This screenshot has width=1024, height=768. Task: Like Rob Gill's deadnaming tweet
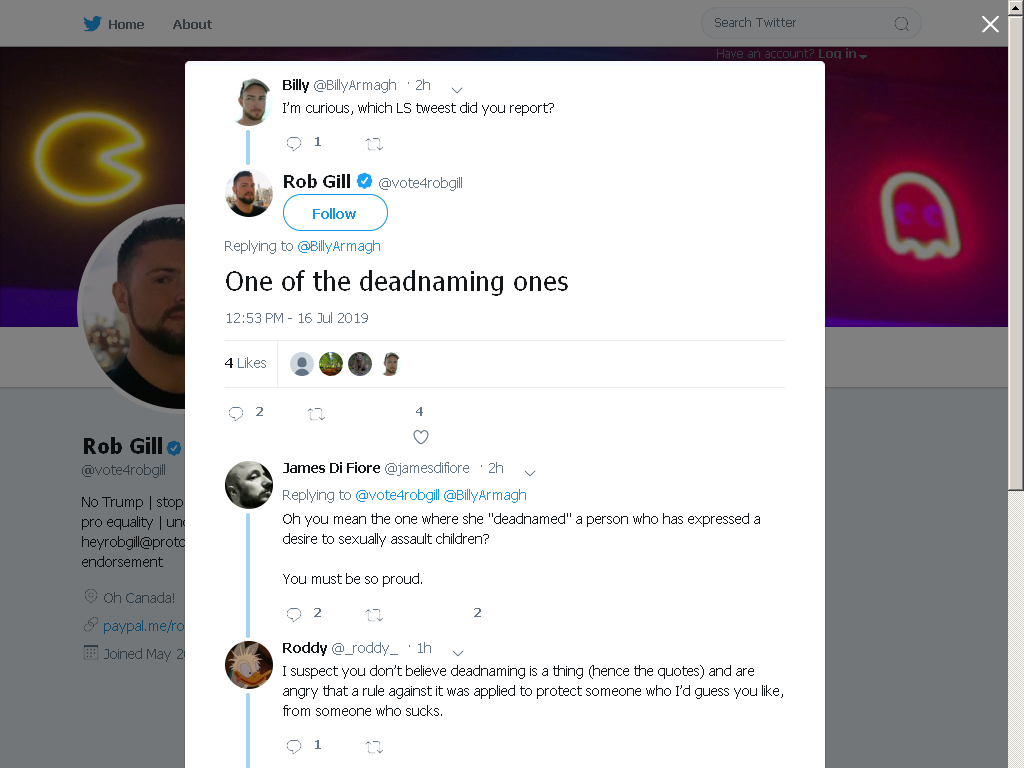coord(421,437)
